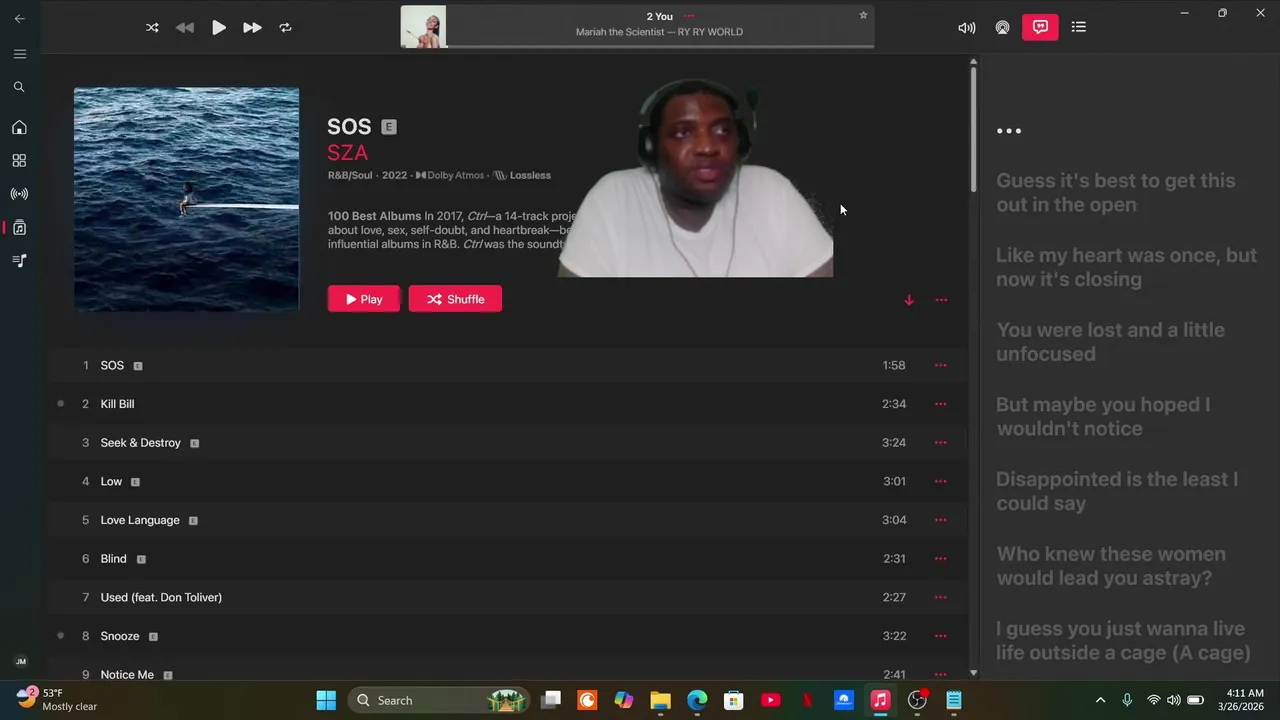Open the Windows Start menu
The height and width of the screenshot is (720, 1280).
(326, 700)
